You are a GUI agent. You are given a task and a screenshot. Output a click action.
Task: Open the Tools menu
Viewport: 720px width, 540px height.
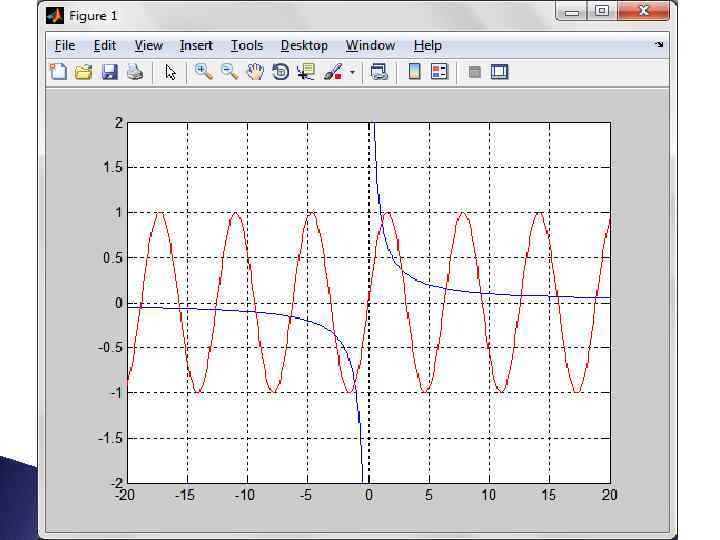coord(247,45)
